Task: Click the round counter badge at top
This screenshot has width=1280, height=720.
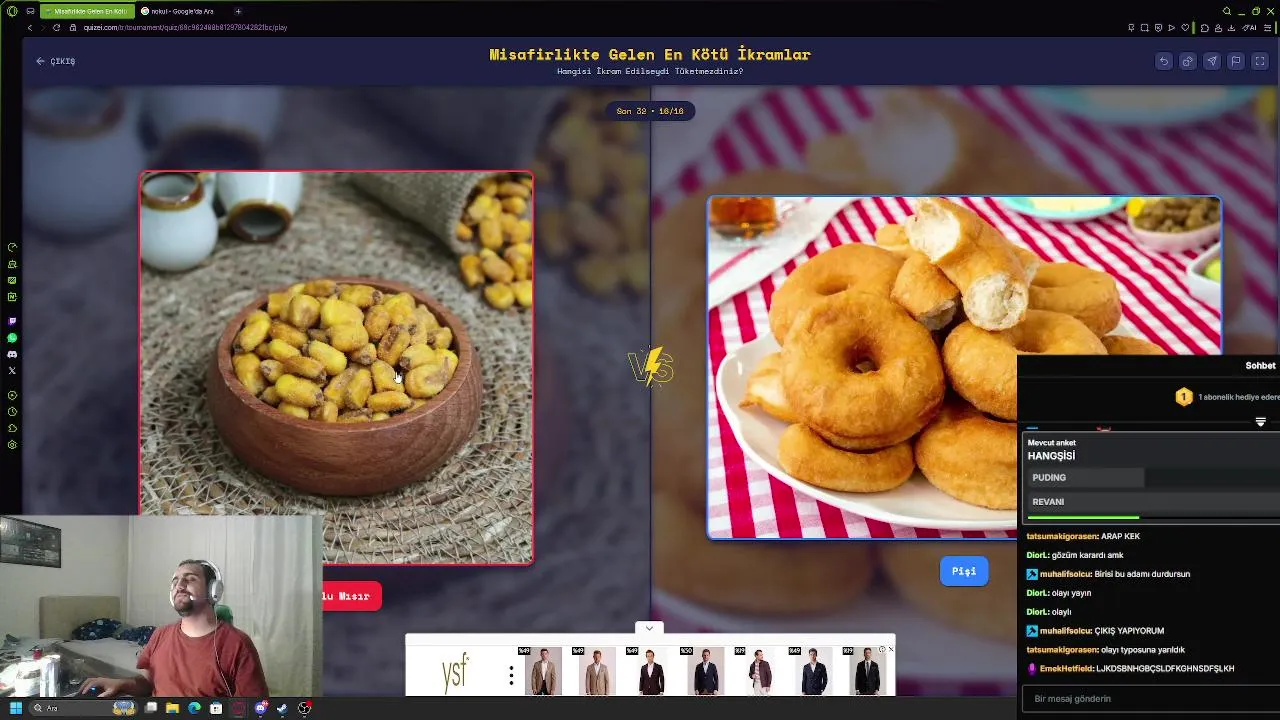Action: 650,111
